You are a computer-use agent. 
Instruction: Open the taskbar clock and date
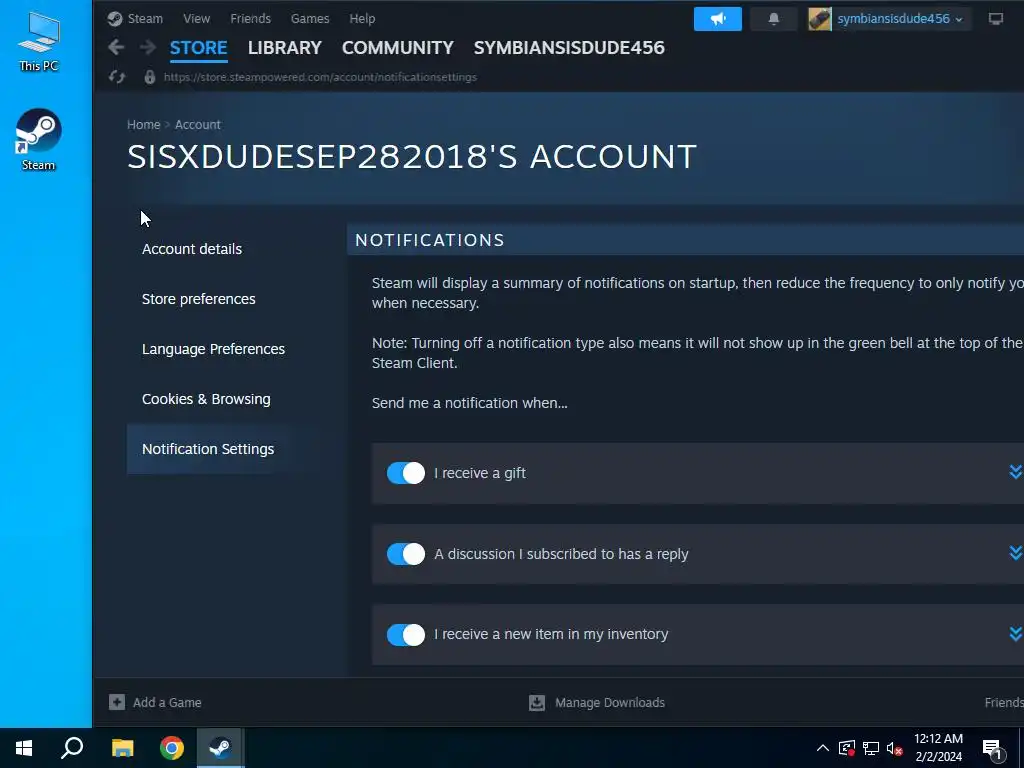click(x=938, y=748)
